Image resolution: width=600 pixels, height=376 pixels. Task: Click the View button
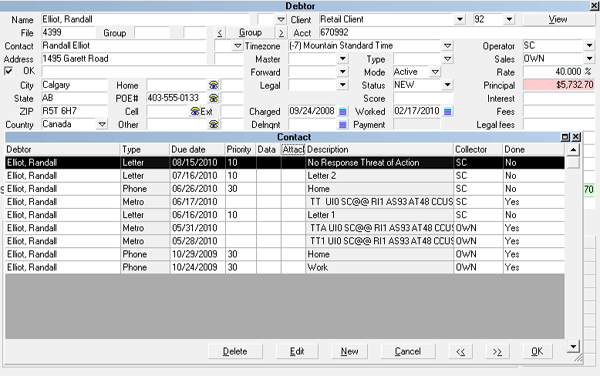tap(558, 19)
